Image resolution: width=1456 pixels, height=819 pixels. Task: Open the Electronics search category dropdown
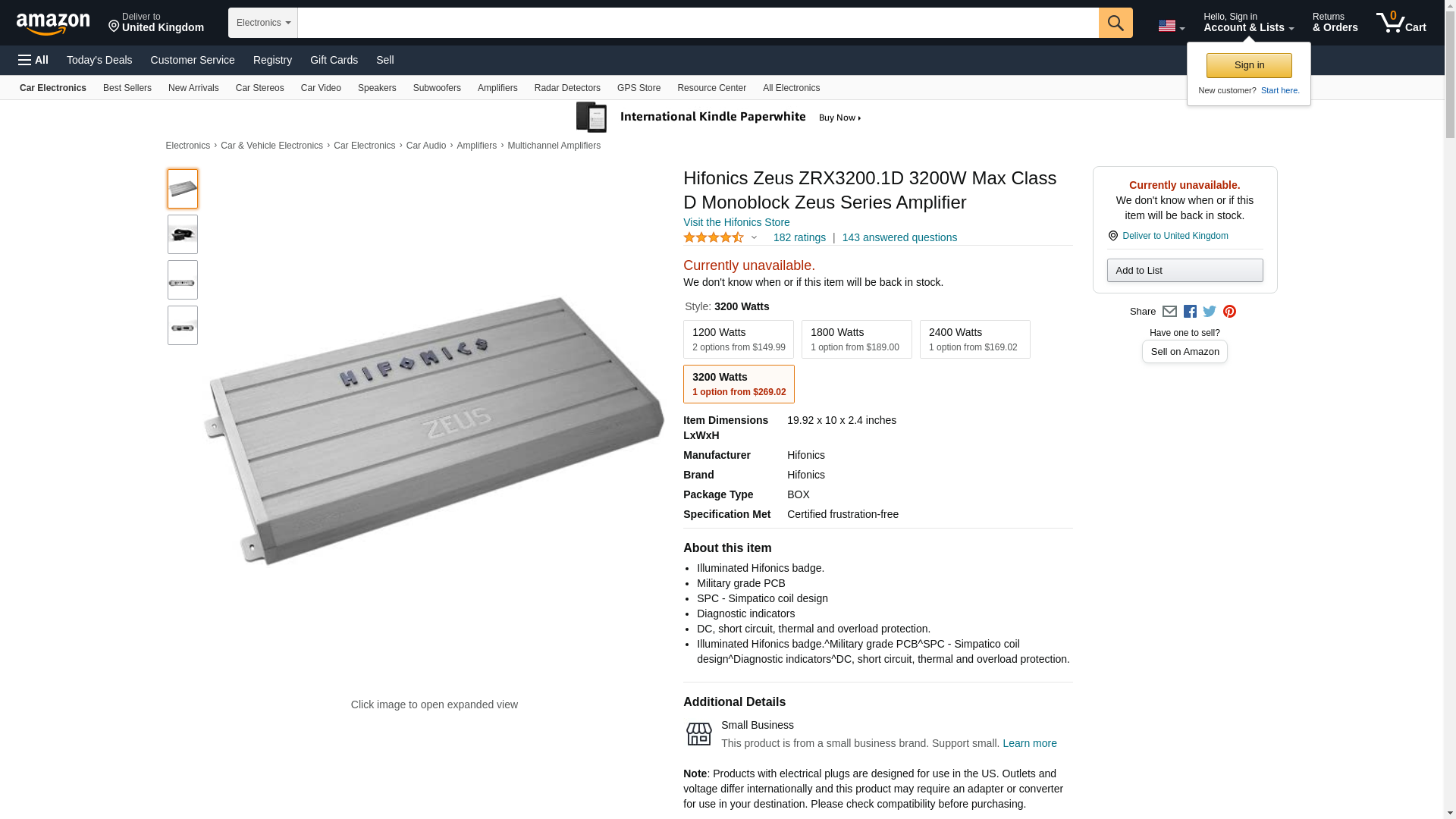[263, 23]
